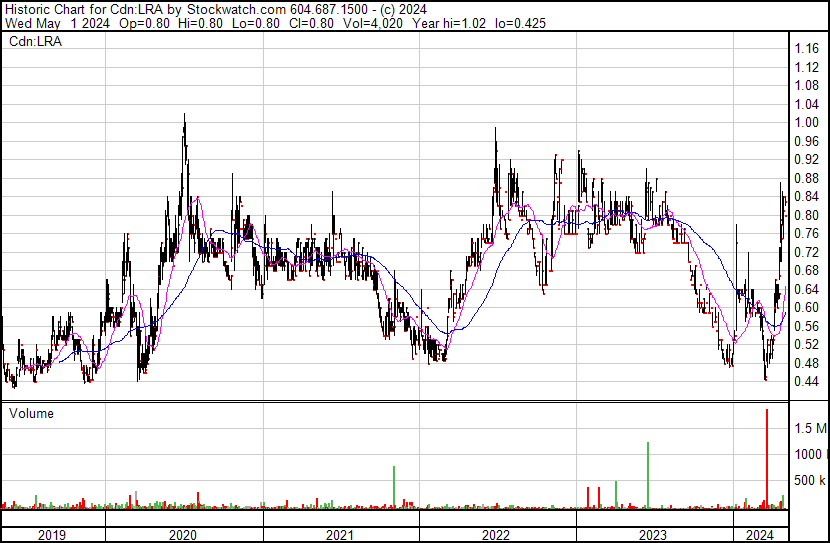Click the 'Vol=4,020' value in header

[x=373, y=23]
